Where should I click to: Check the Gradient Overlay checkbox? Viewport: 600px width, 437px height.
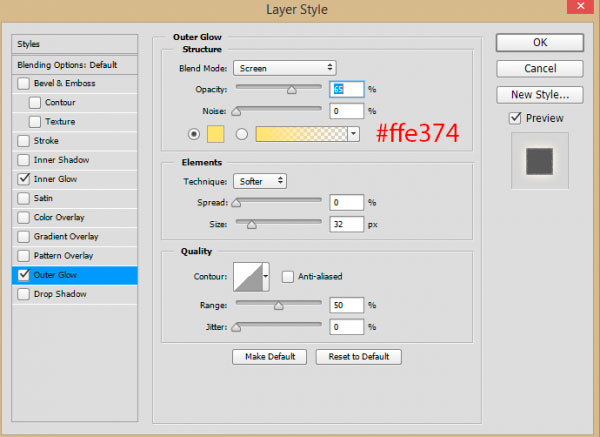pos(23,236)
